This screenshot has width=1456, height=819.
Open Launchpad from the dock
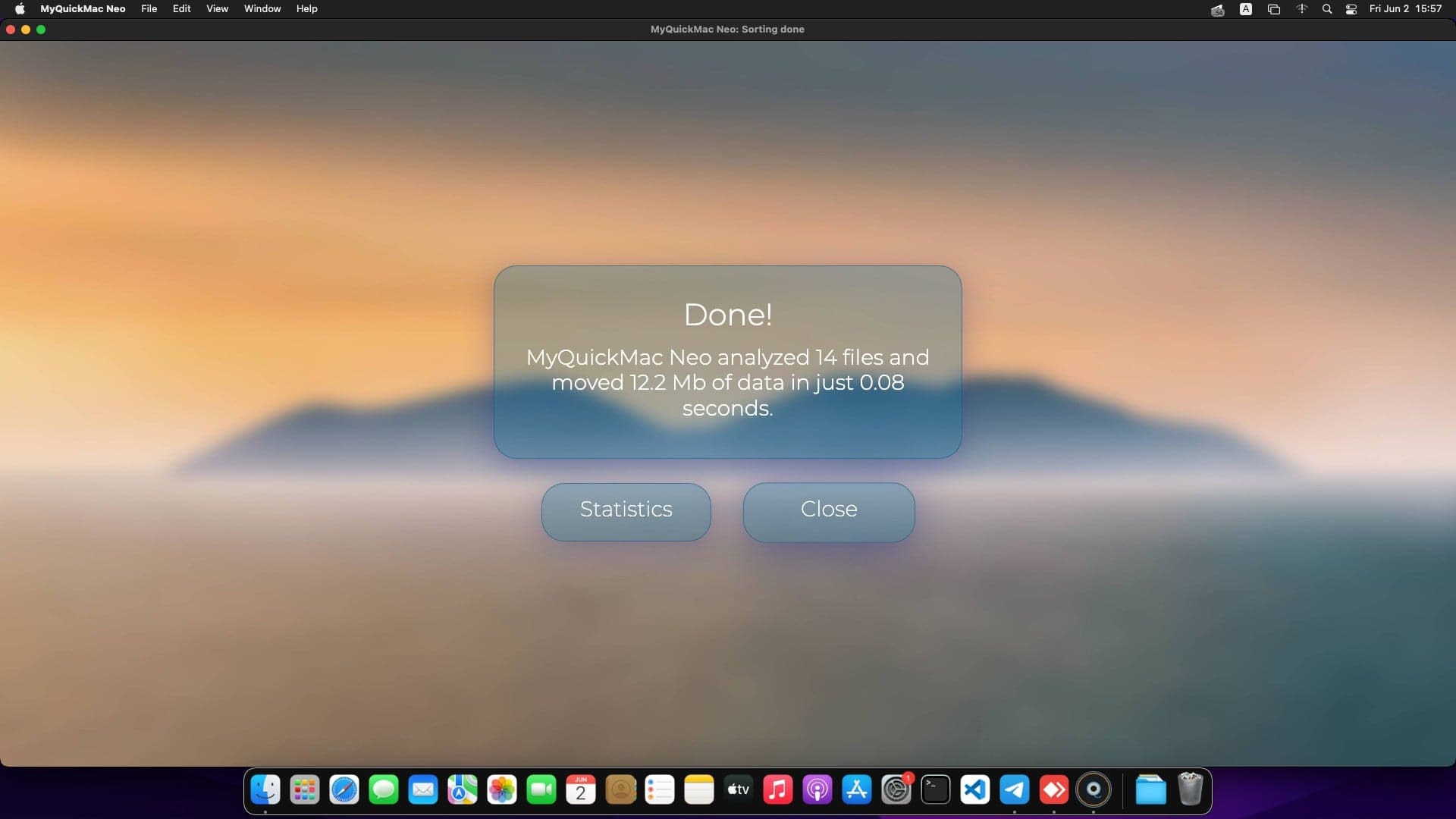305,790
